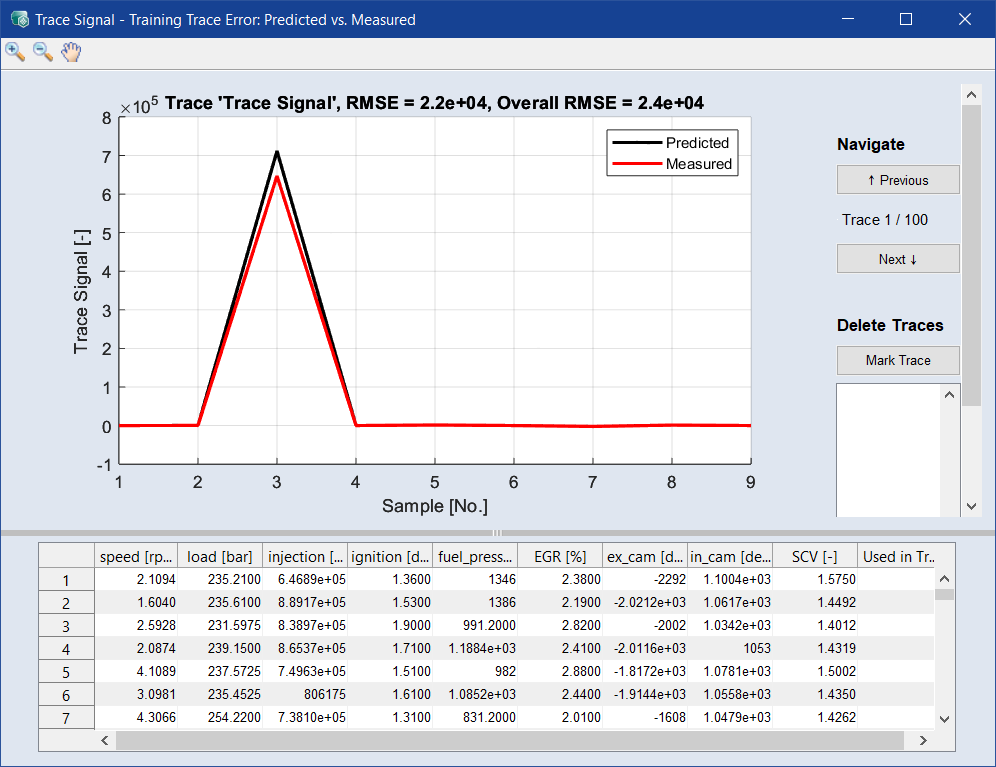Click the Measured legend entry
Image resolution: width=996 pixels, height=767 pixels.
pos(698,164)
